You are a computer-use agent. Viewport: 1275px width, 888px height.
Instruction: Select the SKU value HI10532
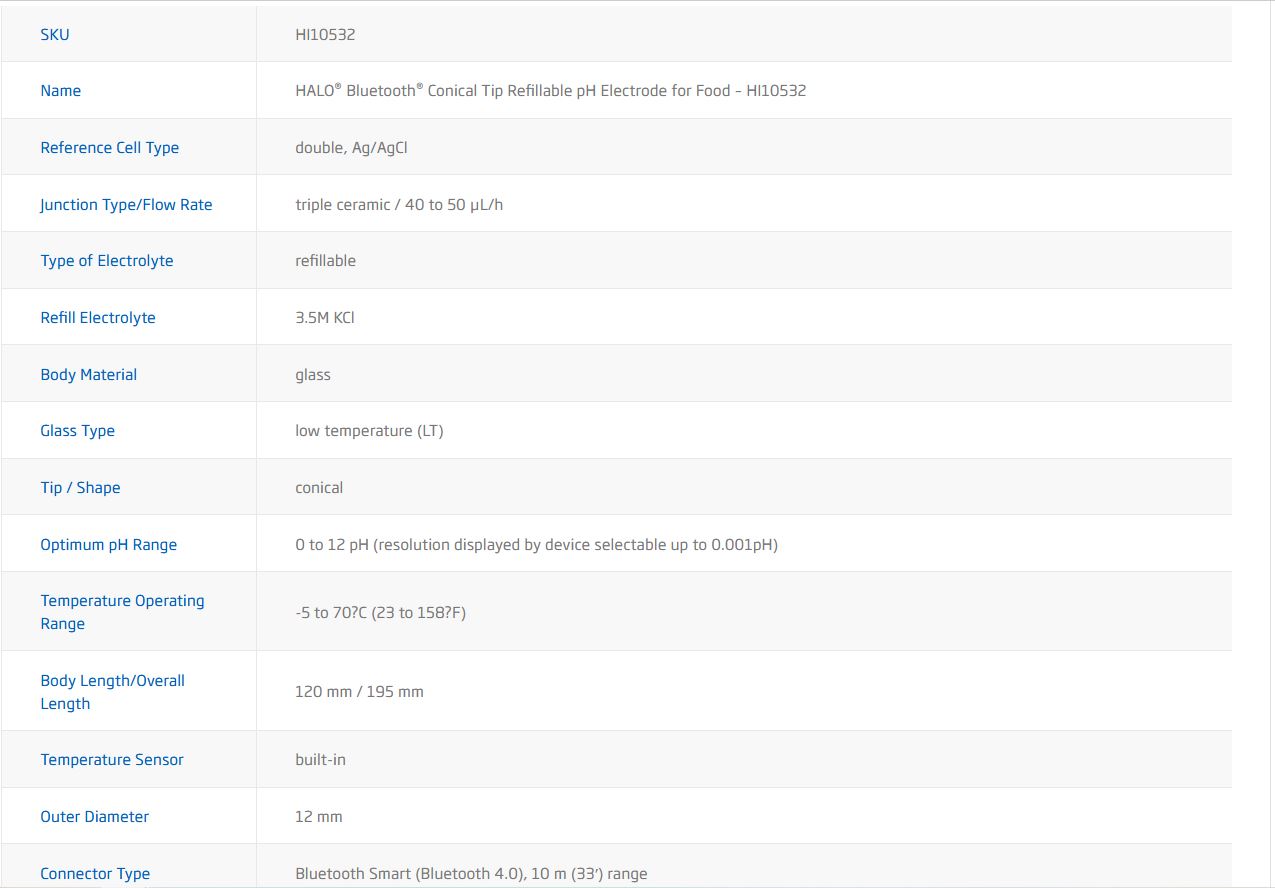point(325,35)
